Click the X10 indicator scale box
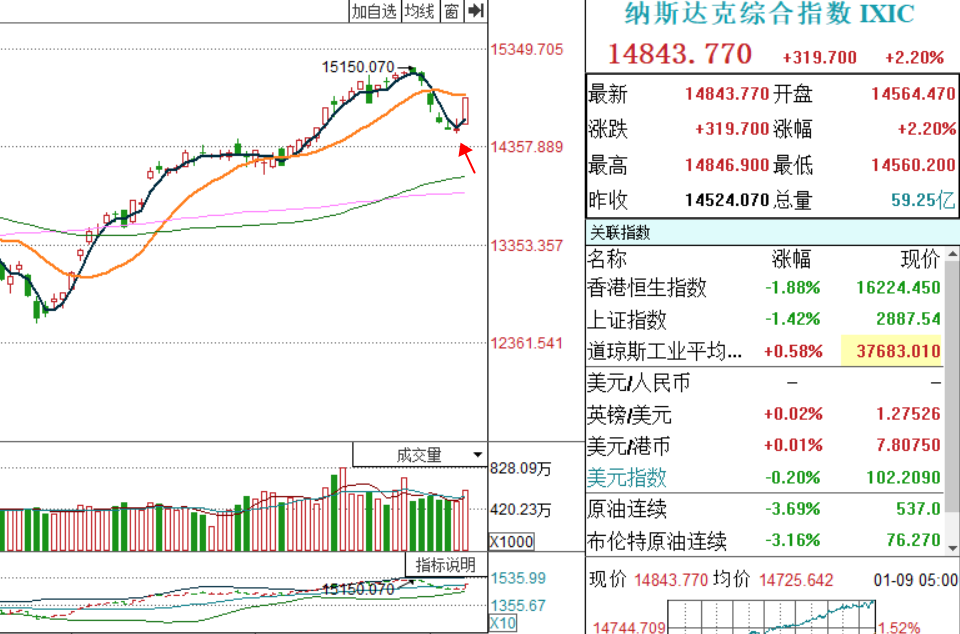Image resolution: width=960 pixels, height=634 pixels. (x=502, y=623)
